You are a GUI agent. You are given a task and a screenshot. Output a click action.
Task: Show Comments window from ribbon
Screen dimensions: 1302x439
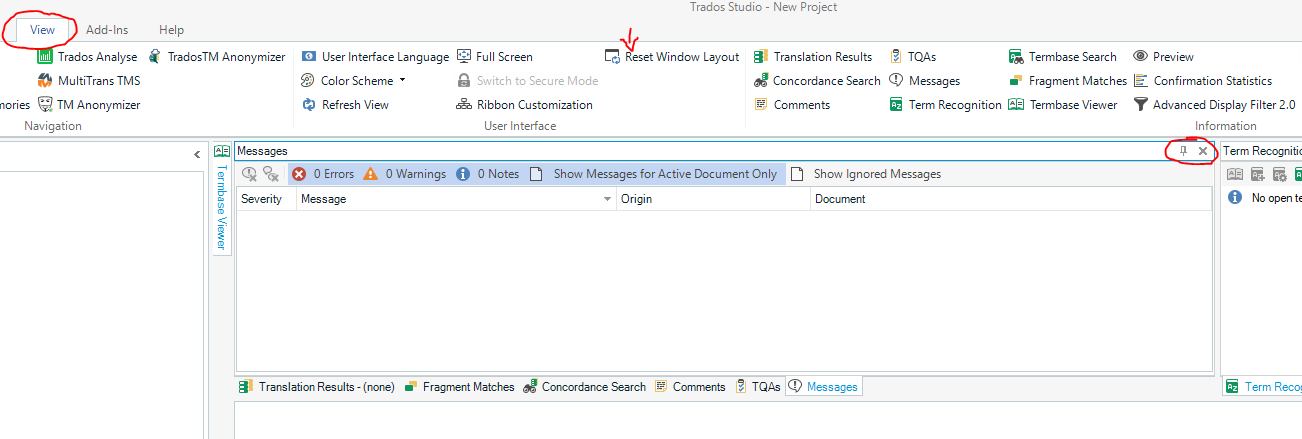(x=791, y=105)
